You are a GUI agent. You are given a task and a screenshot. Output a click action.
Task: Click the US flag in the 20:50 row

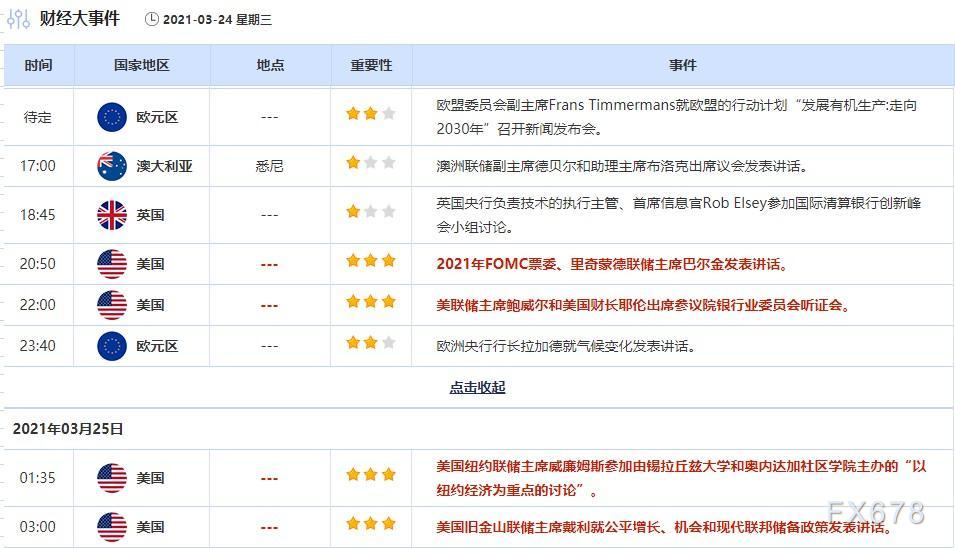[112, 264]
